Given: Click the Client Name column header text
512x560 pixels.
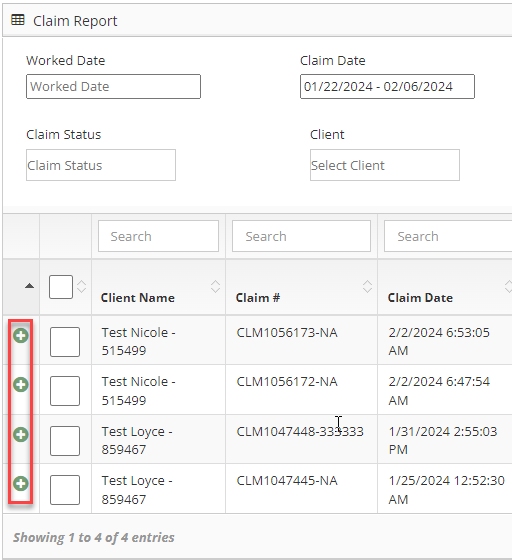Looking at the screenshot, I should 138,298.
